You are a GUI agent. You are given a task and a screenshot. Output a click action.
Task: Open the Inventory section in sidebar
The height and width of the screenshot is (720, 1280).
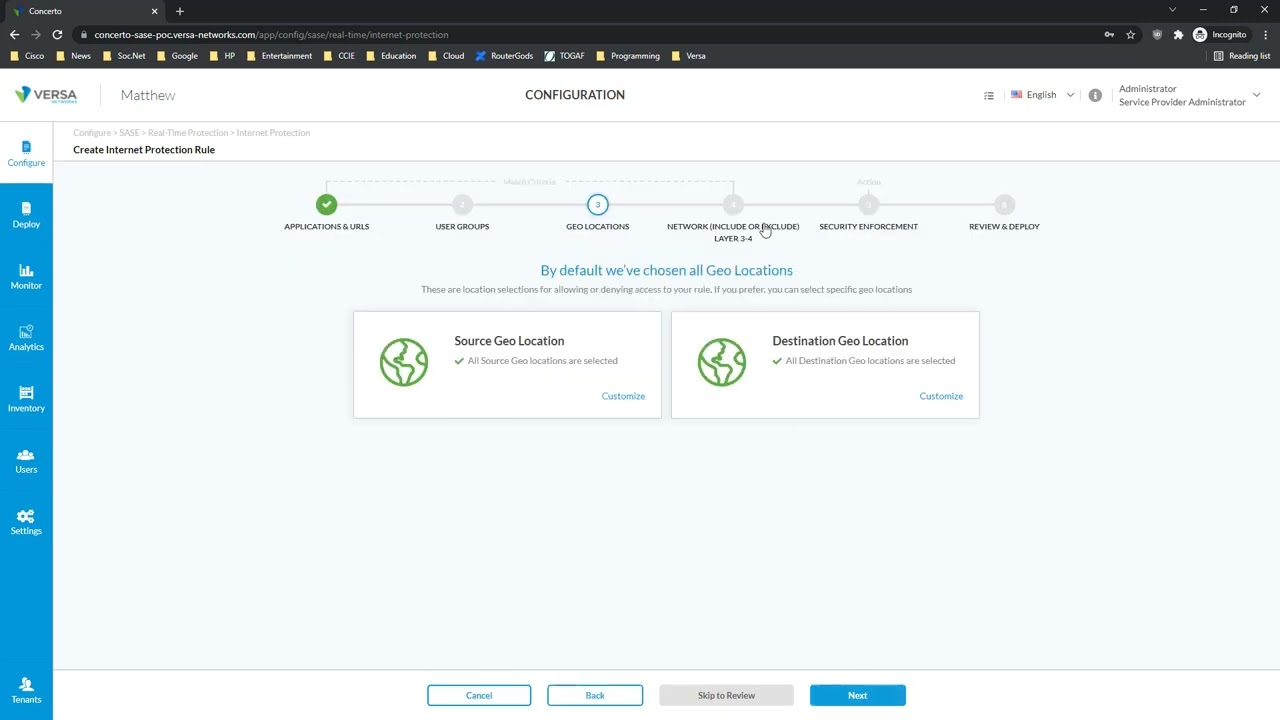[x=26, y=399]
